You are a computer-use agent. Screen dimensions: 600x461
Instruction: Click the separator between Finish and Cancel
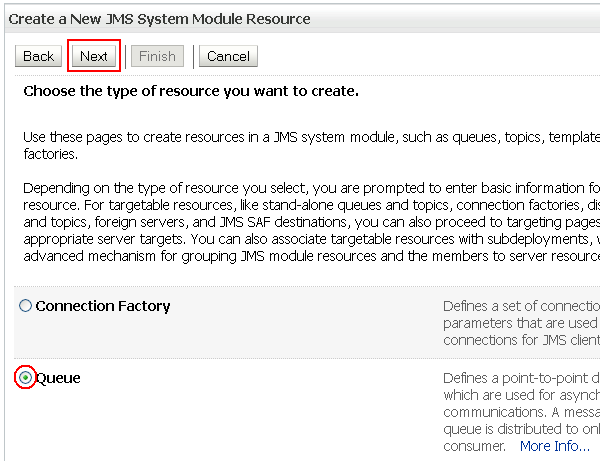coord(192,56)
